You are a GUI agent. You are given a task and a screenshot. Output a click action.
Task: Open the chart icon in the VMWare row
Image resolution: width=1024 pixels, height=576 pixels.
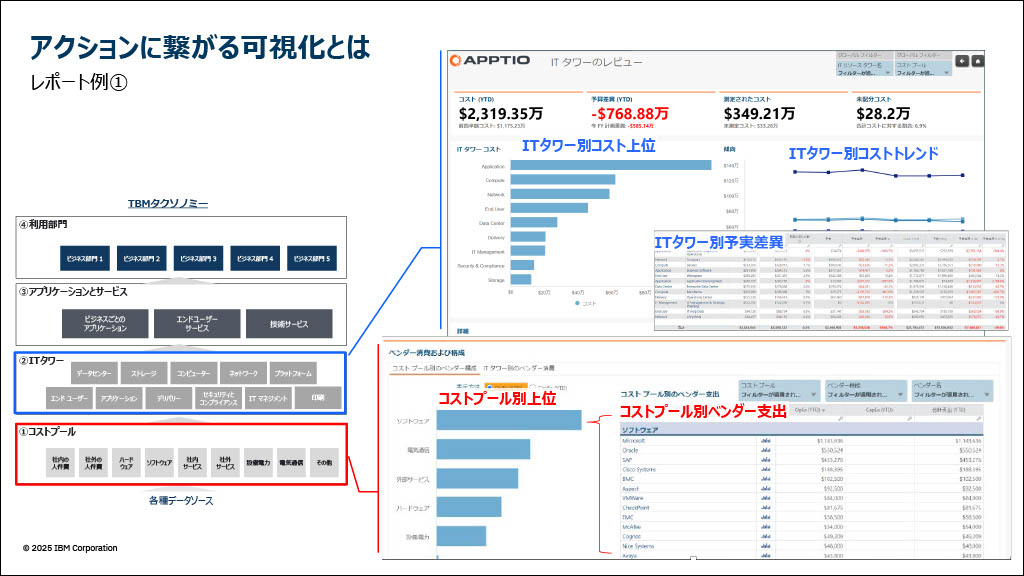[765, 498]
